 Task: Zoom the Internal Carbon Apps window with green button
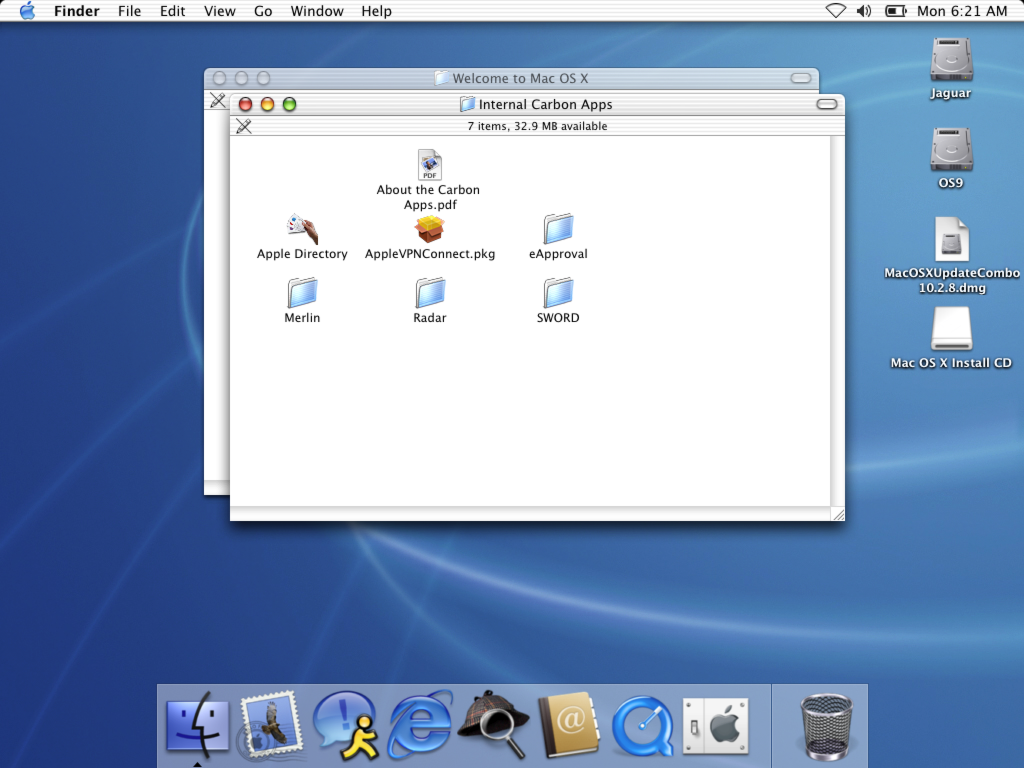(289, 104)
